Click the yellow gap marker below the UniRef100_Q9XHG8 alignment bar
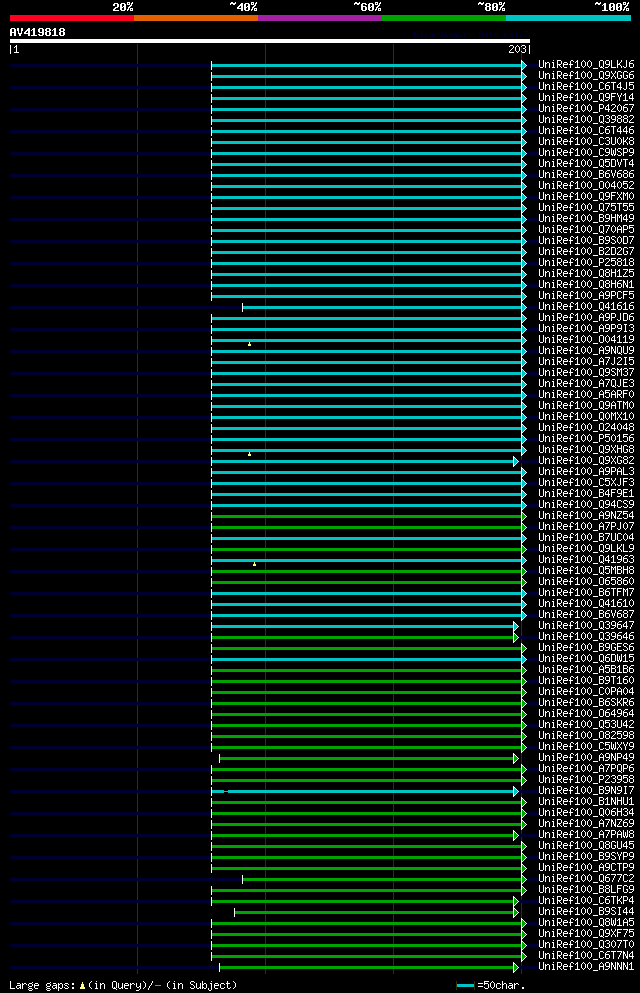Viewport: 640px width, 993px height. tap(249, 454)
